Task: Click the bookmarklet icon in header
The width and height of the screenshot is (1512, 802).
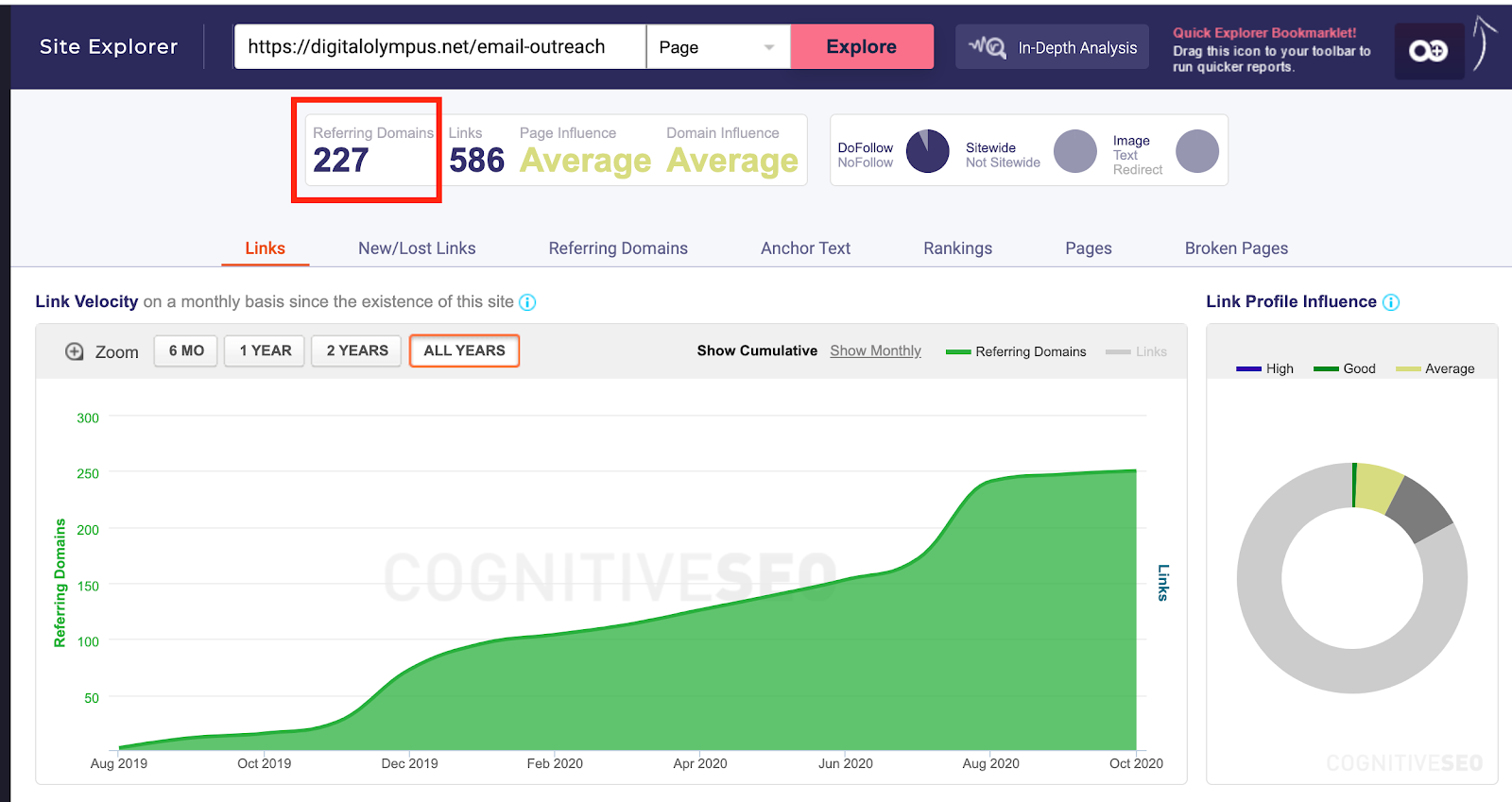Action: [1429, 50]
